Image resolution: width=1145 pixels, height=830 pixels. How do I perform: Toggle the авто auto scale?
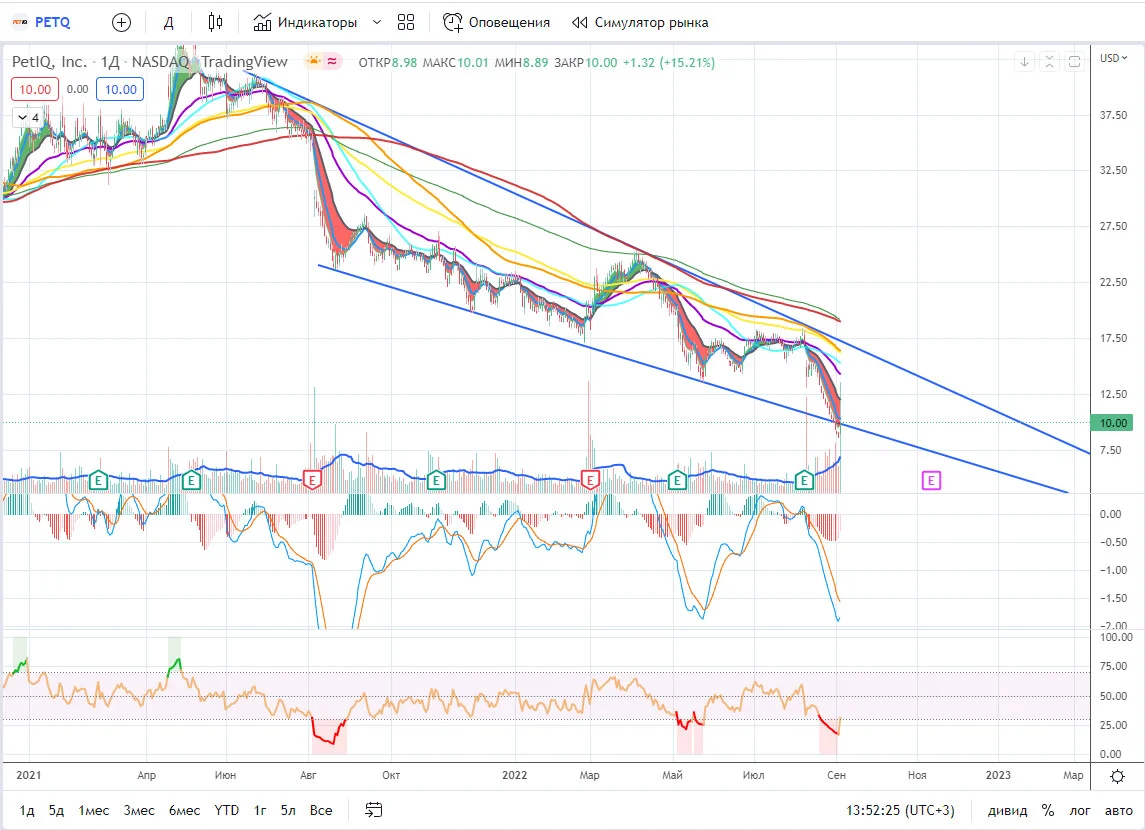pos(1119,810)
